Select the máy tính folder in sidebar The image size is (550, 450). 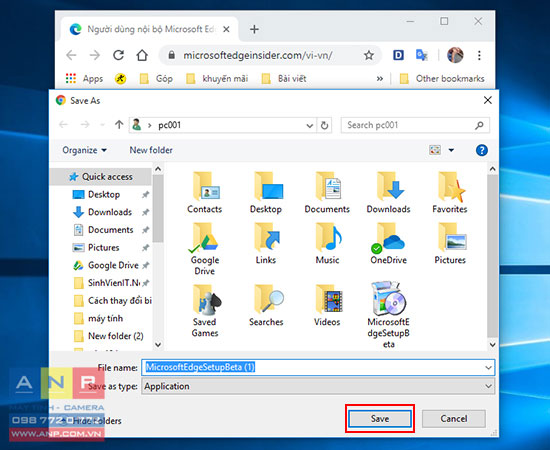(99, 318)
